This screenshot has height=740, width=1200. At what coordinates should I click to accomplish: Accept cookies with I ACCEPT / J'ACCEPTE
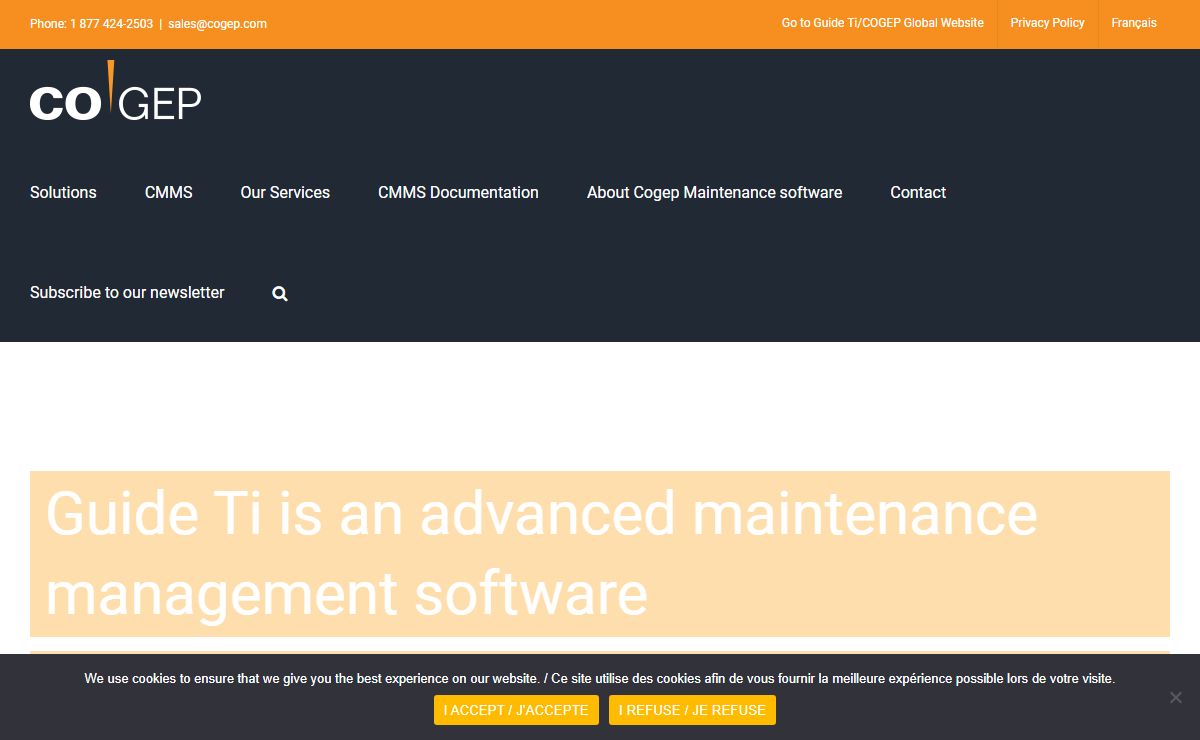coord(516,710)
